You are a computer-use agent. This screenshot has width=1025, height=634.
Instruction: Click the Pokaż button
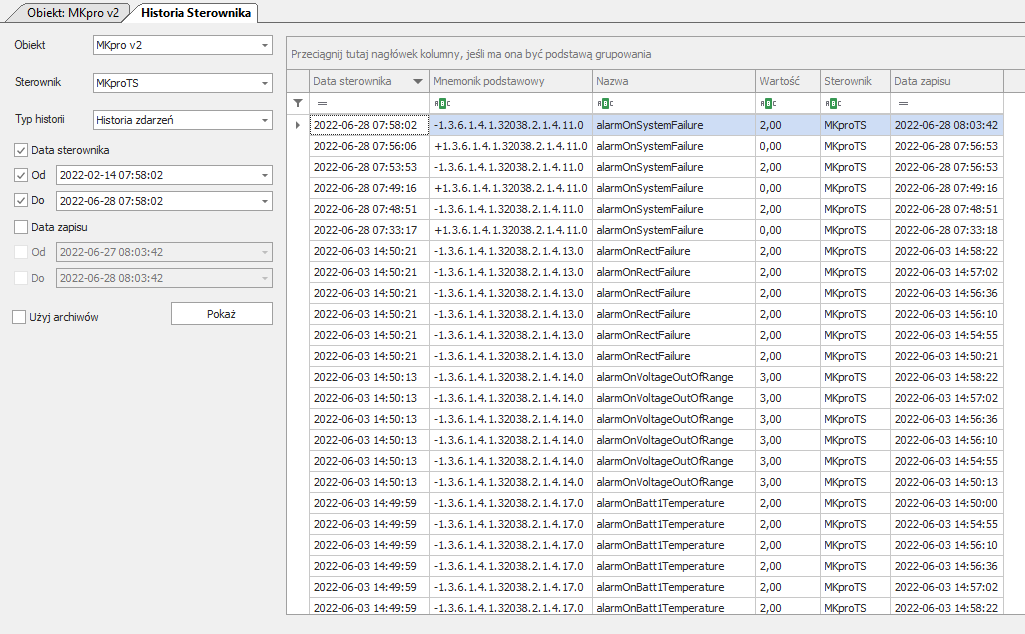click(x=222, y=314)
